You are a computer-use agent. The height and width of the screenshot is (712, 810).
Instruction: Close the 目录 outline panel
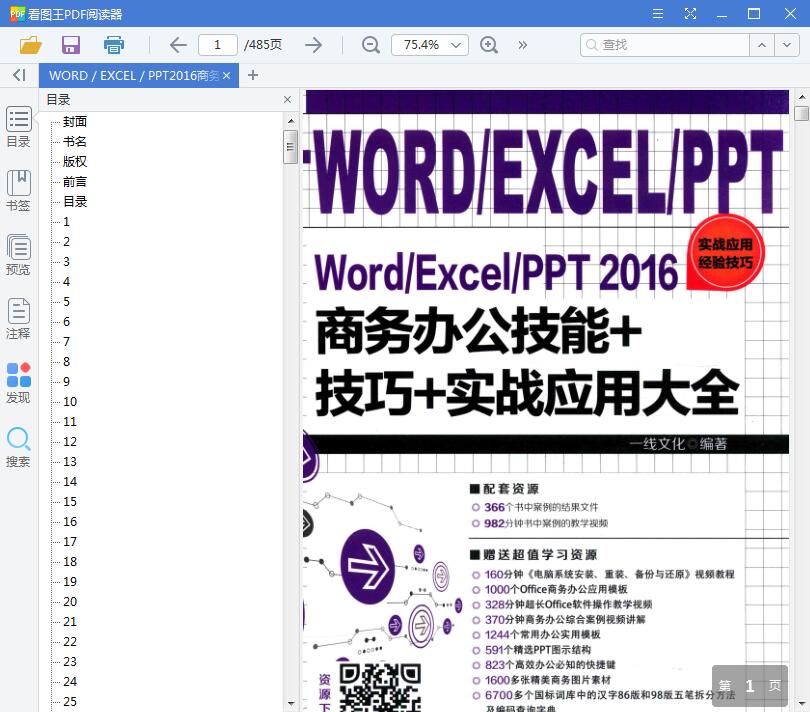coord(288,99)
